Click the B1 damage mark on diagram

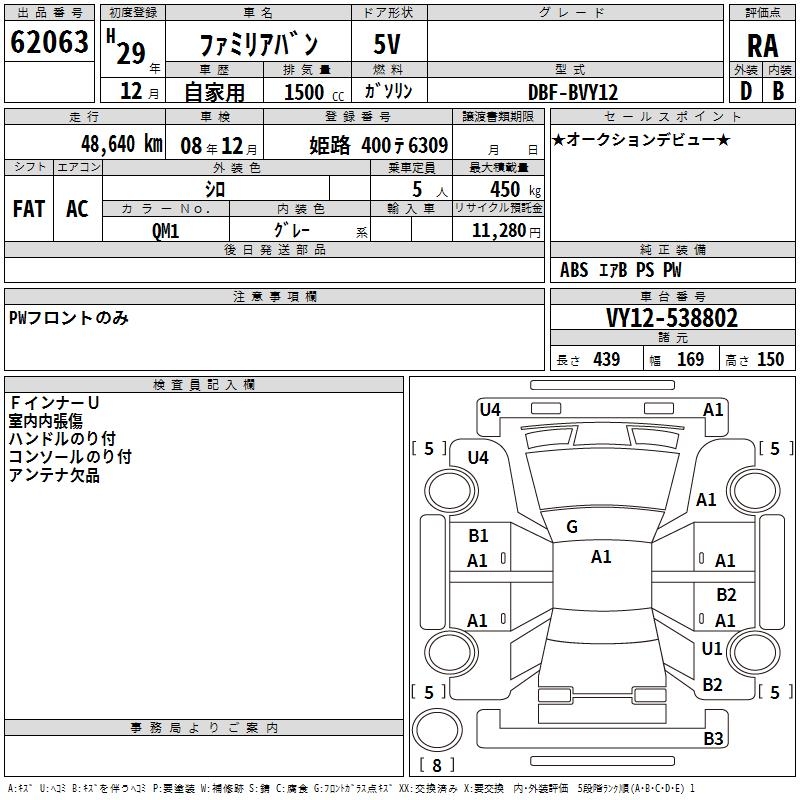point(478,536)
